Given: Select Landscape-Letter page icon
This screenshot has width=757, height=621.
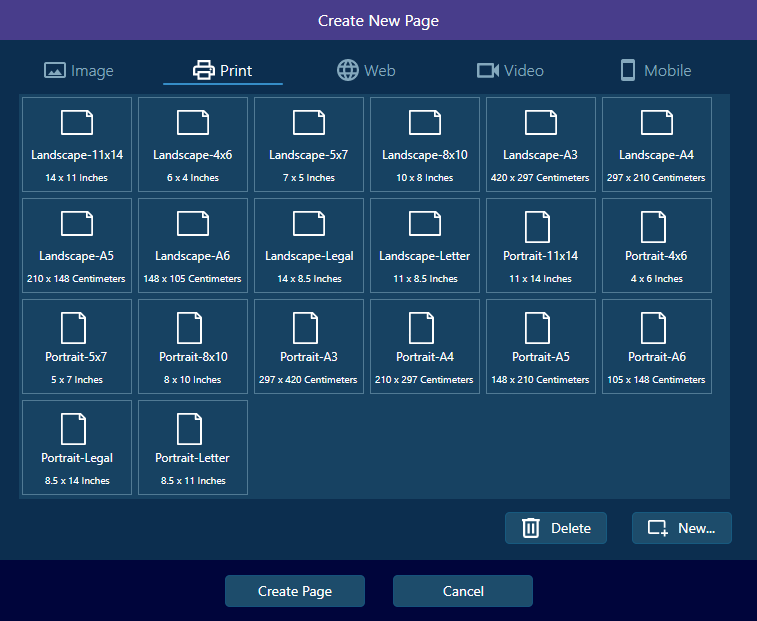Looking at the screenshot, I should coord(425,224).
